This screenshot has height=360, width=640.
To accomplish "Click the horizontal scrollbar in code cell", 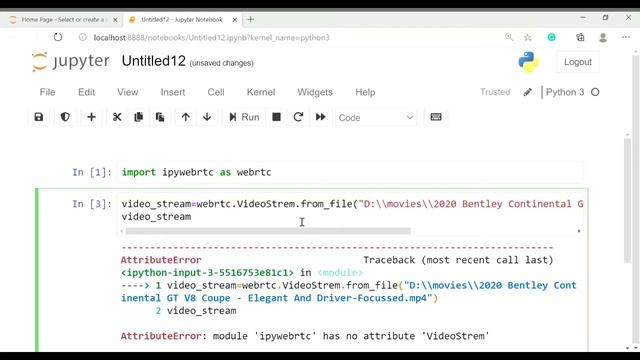I will coord(268,231).
